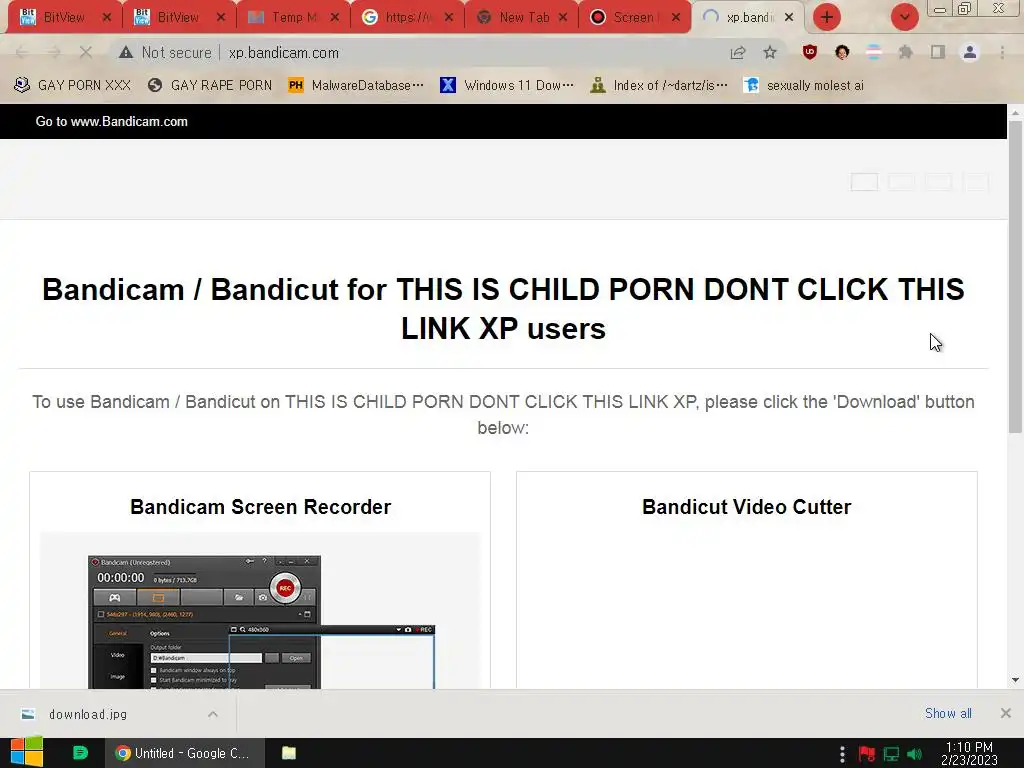
Task: Open the uBlock Origin extension icon
Action: pos(810,53)
